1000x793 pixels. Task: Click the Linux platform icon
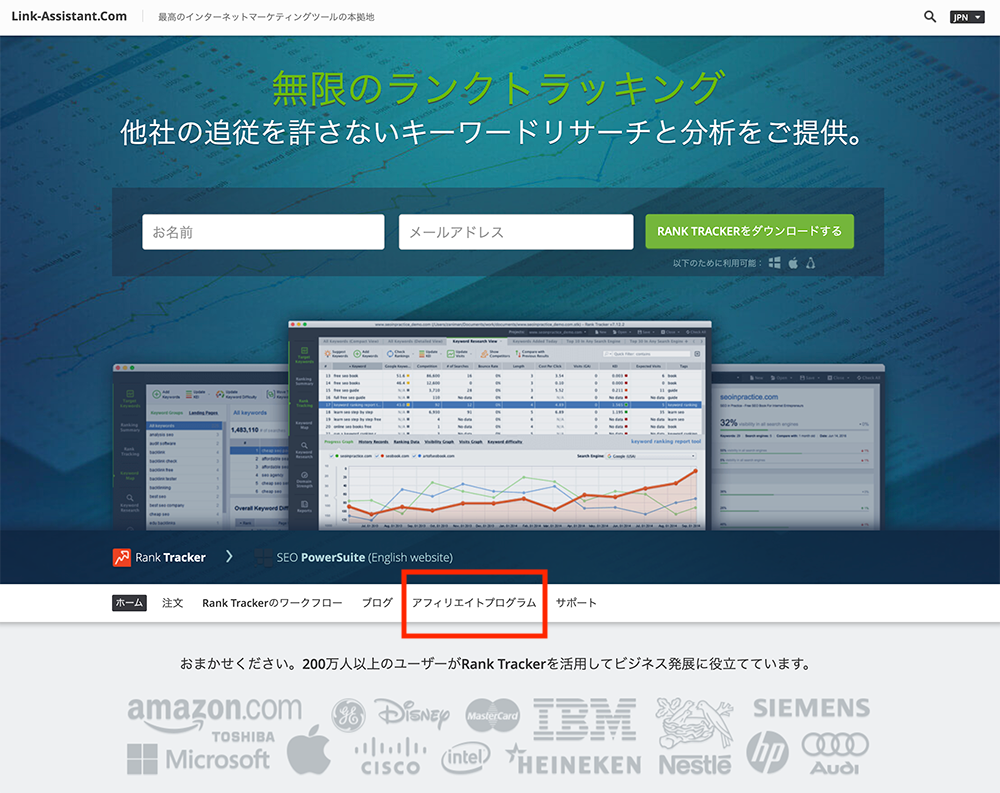[x=811, y=263]
